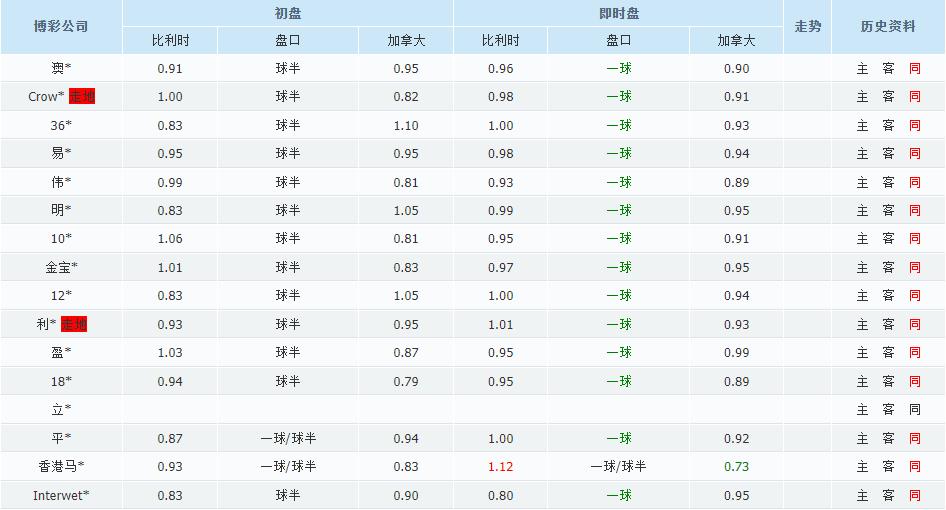946x510 pixels.
Task: Click 同 link in the Crow* row
Action: coord(915,97)
